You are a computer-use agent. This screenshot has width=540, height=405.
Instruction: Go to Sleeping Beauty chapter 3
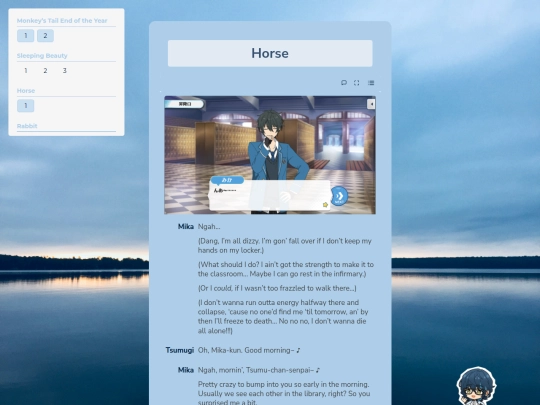click(x=64, y=71)
